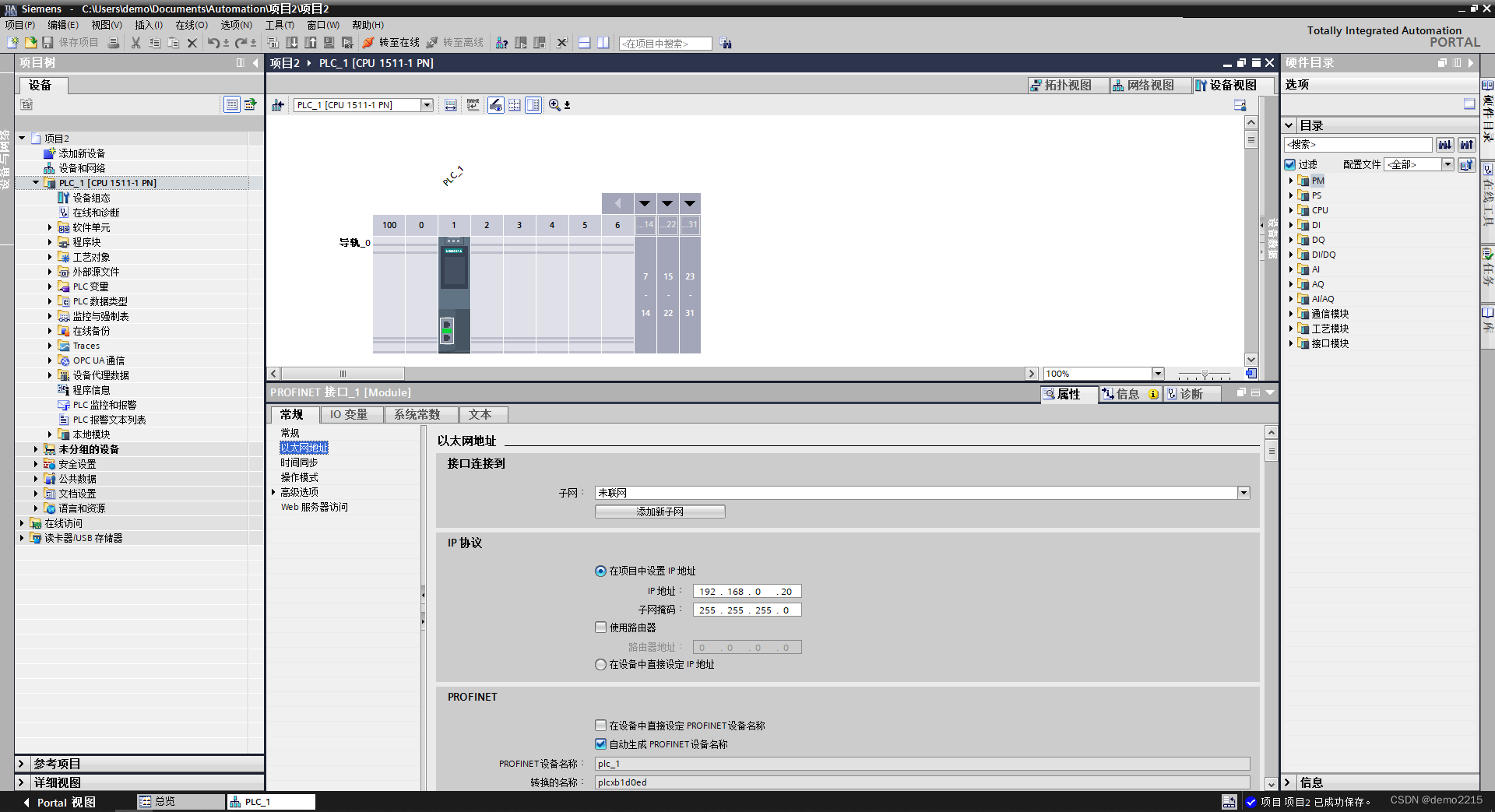Screen dimensions: 1495x812
Task: Create a new project via toolbar icon
Action: [12, 43]
